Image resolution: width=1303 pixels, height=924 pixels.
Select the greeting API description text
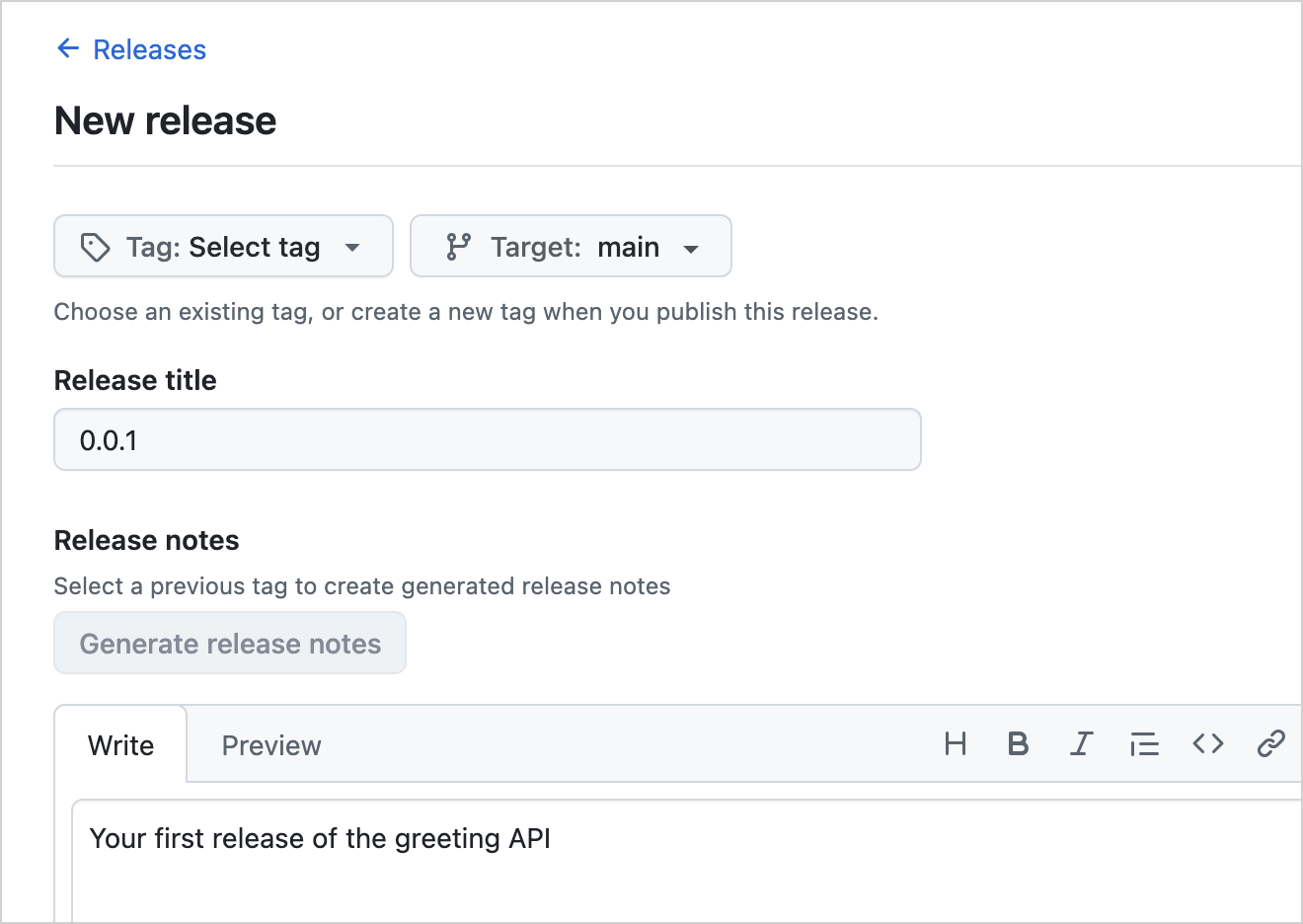[x=319, y=838]
